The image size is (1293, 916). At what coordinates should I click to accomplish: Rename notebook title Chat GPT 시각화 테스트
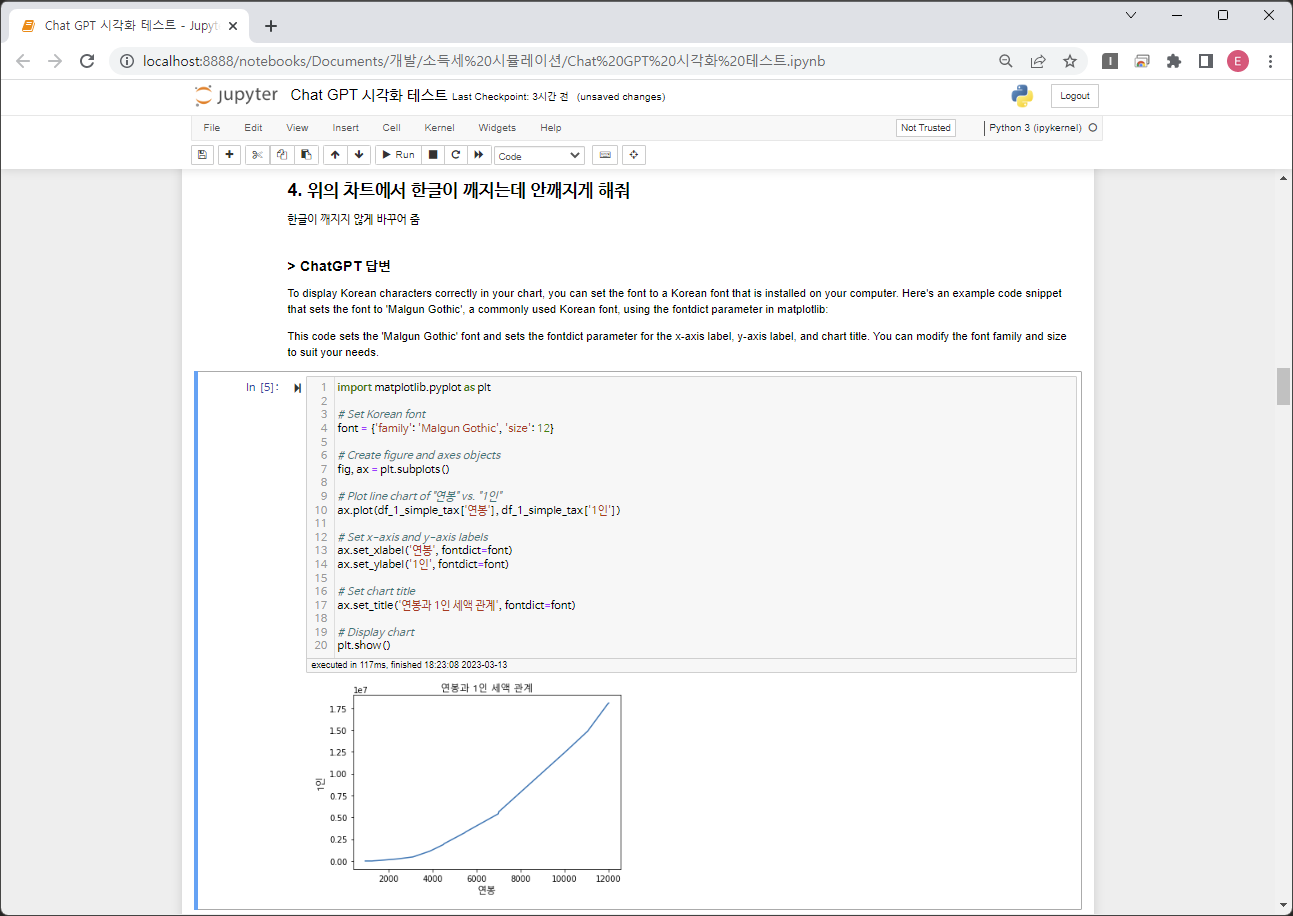(x=369, y=96)
